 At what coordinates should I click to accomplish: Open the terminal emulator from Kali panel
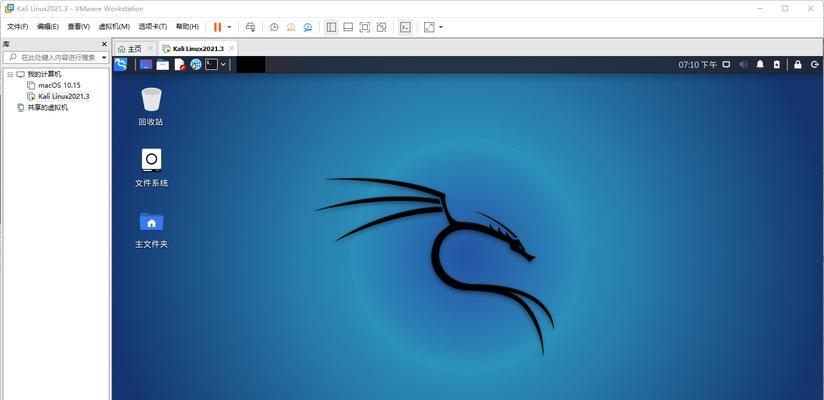211,65
